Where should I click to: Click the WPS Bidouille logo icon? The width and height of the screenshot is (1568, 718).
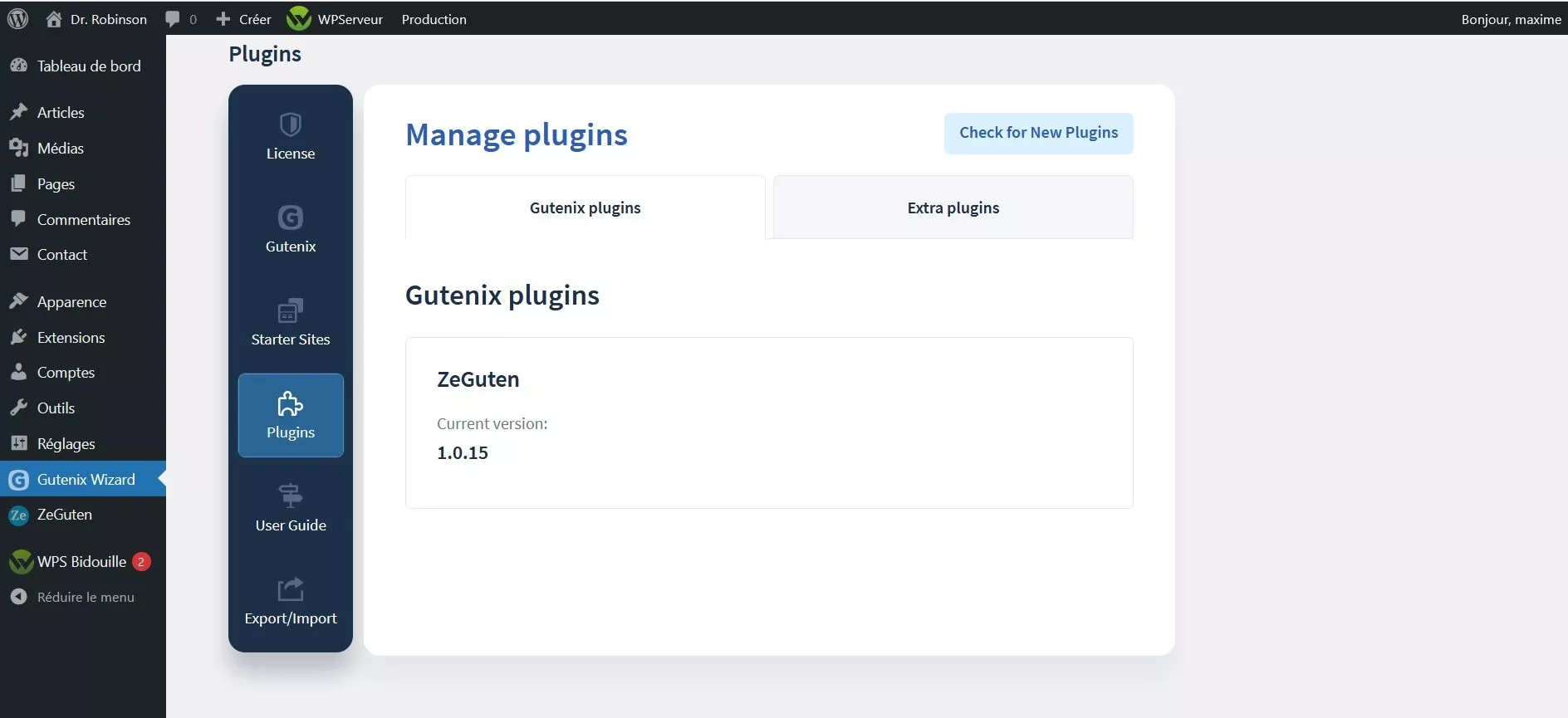coord(20,562)
